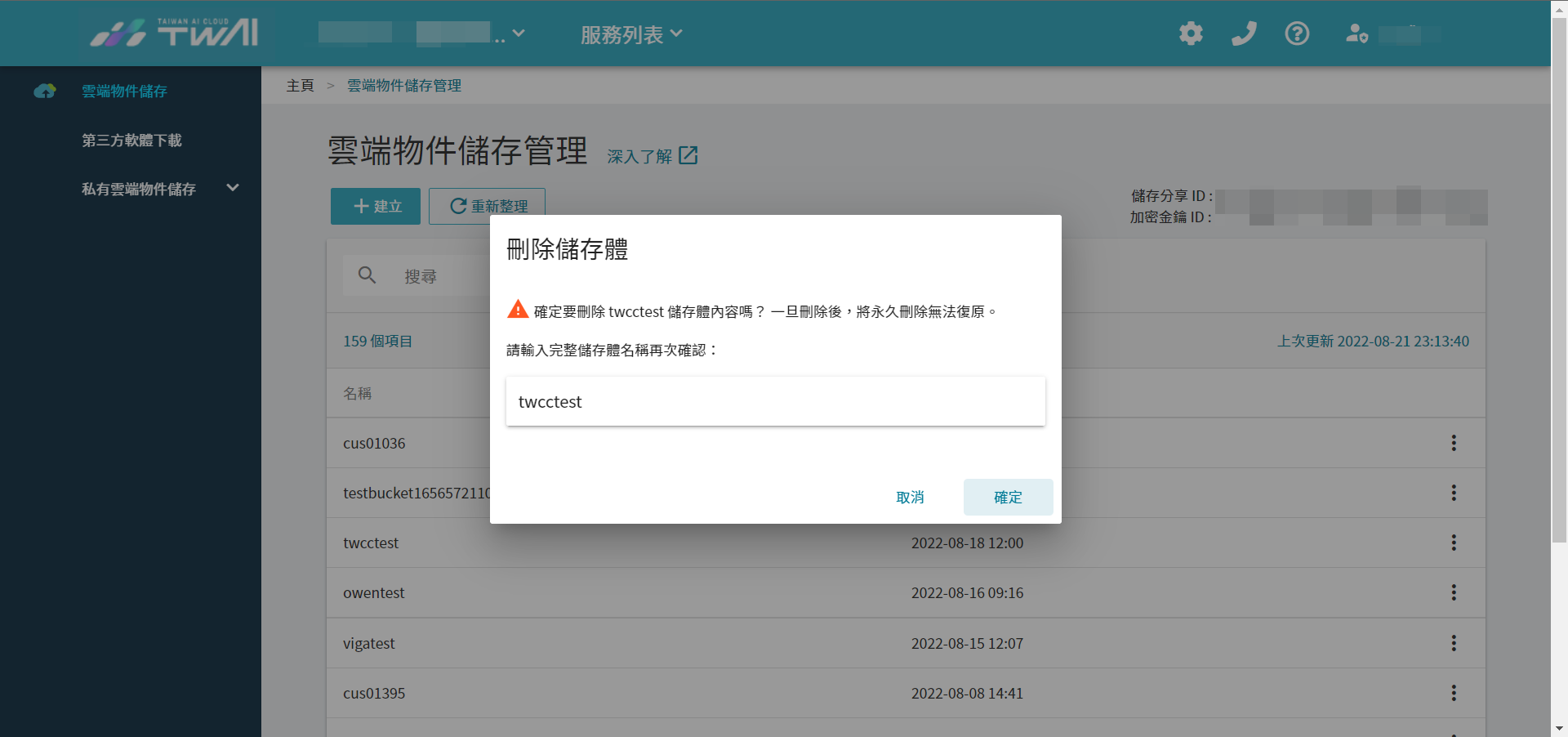Click the phone contact icon
The image size is (1568, 737).
(1244, 33)
